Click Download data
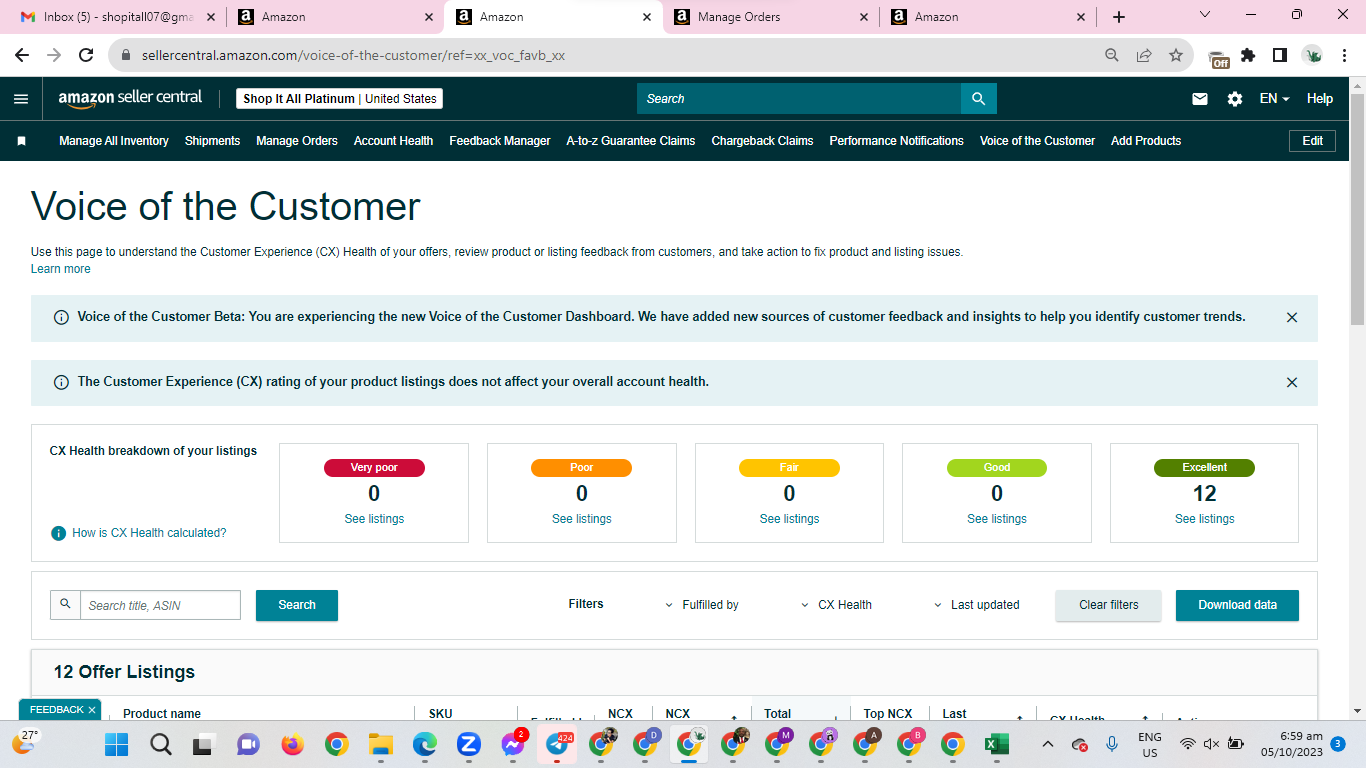Viewport: 1366px width, 768px height. click(1237, 605)
